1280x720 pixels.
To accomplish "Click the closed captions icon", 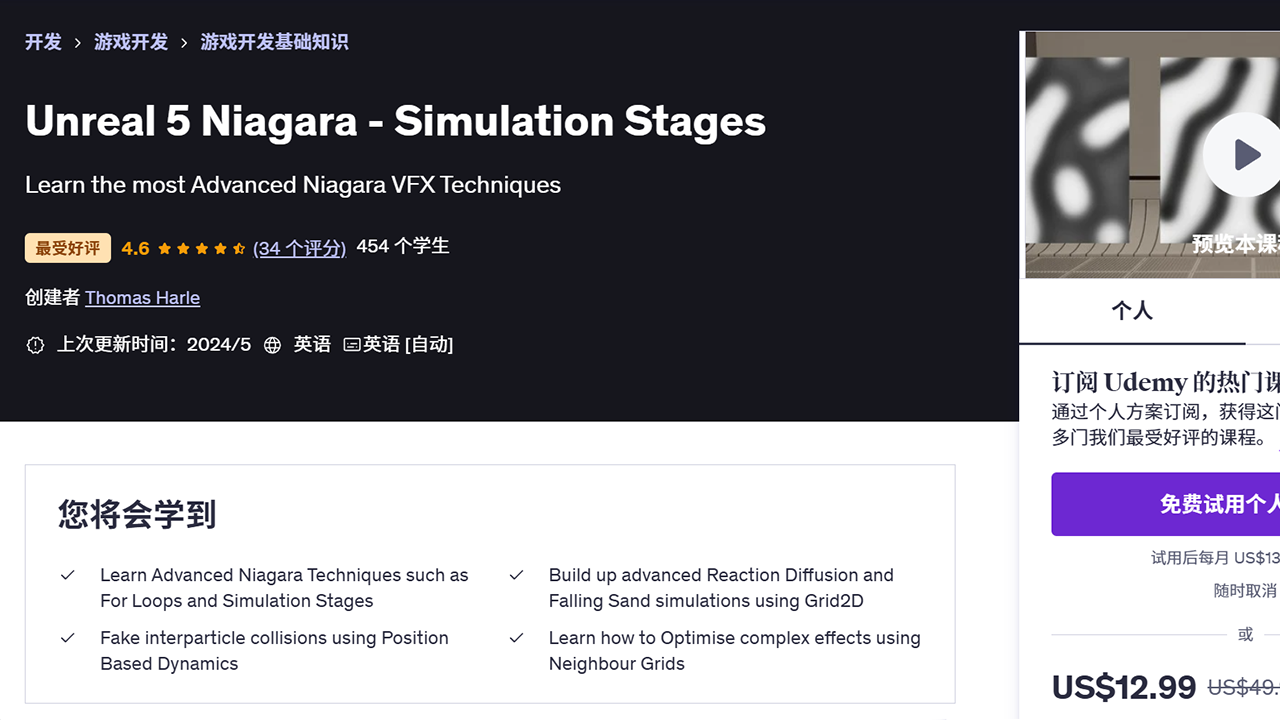I will pos(352,345).
